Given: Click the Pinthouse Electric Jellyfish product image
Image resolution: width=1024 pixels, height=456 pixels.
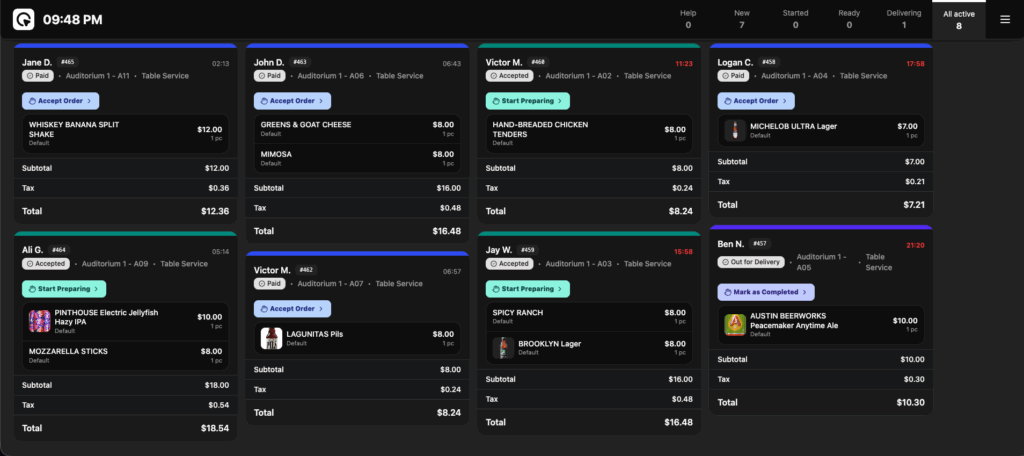Looking at the screenshot, I should (x=39, y=320).
